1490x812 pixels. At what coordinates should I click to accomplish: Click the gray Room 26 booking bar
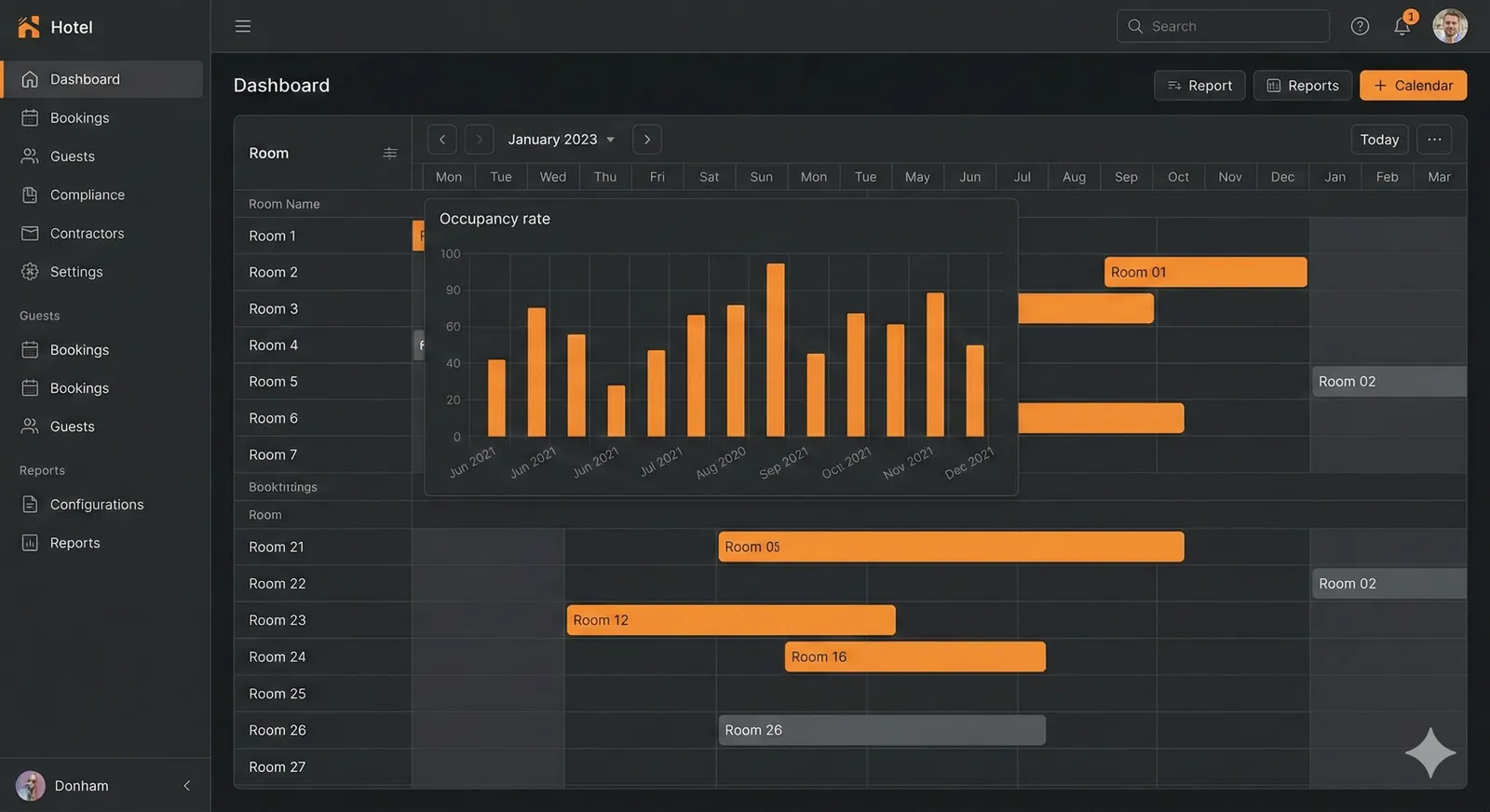tap(882, 730)
